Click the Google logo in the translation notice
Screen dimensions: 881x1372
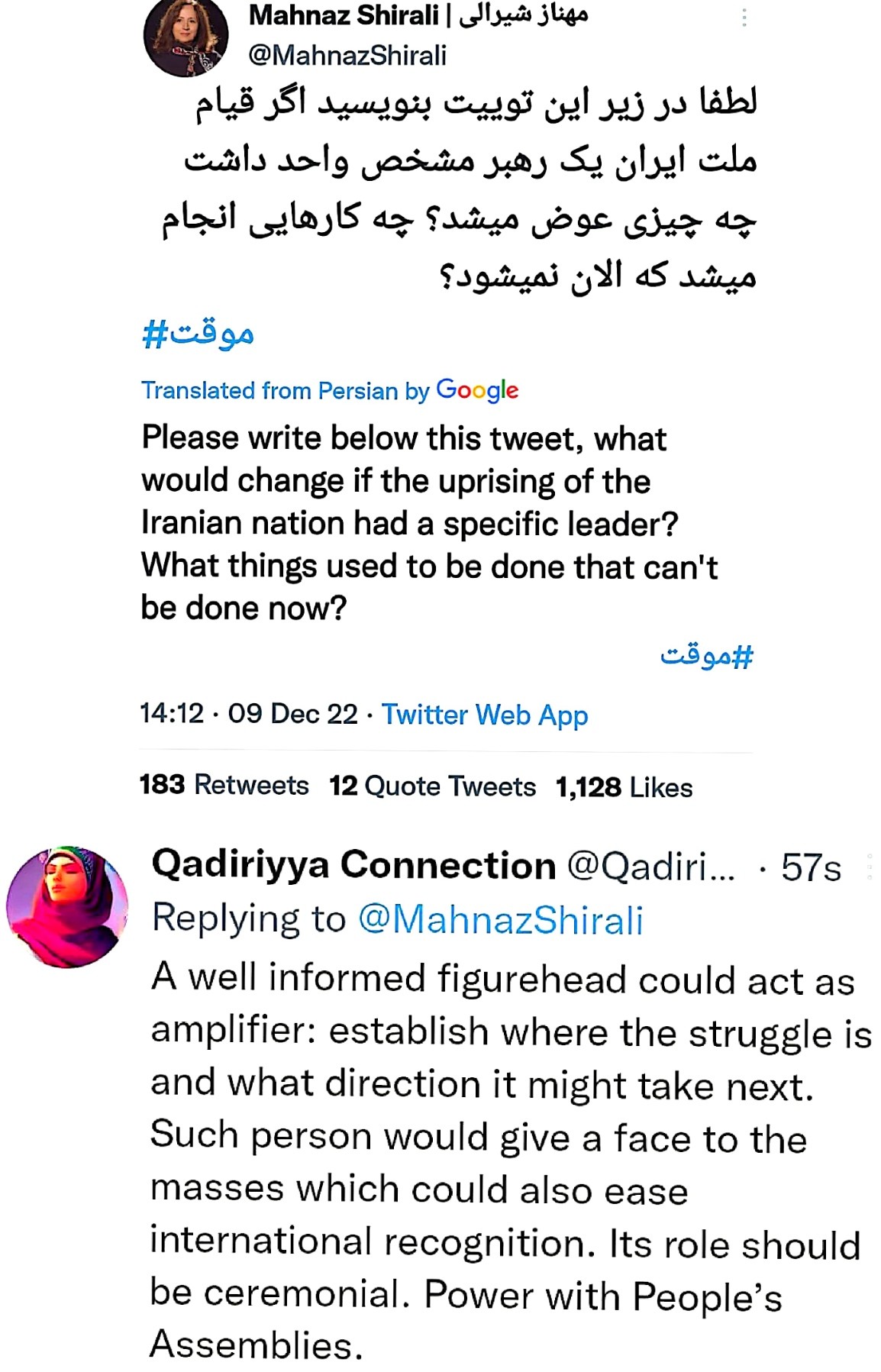[x=477, y=390]
